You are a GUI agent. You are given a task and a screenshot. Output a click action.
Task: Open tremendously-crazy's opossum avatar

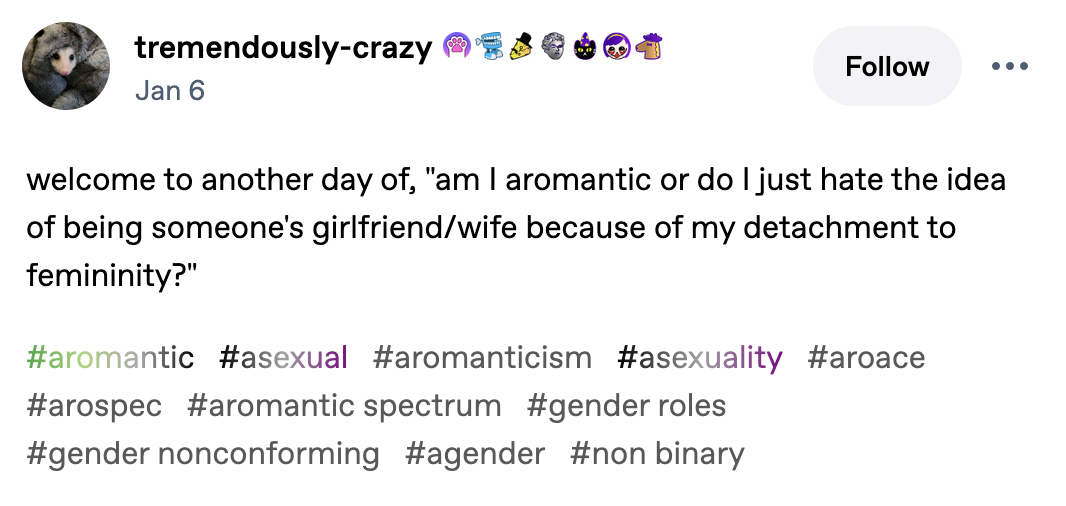coord(66,66)
